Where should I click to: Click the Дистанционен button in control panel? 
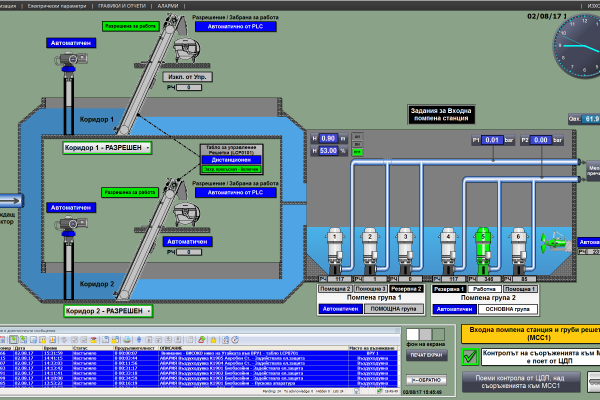click(x=231, y=160)
